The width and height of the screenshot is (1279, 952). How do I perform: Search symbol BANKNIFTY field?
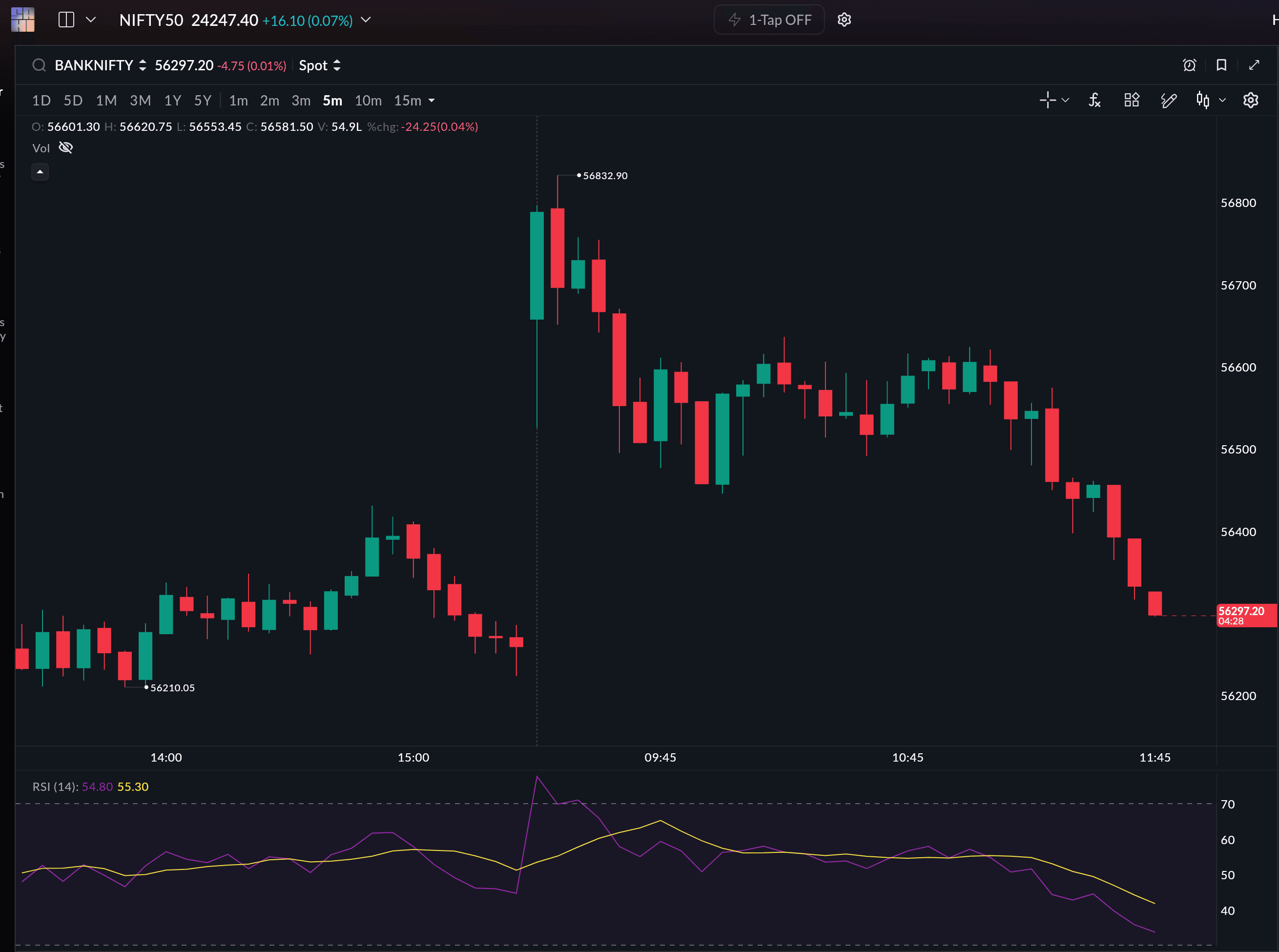[93, 66]
